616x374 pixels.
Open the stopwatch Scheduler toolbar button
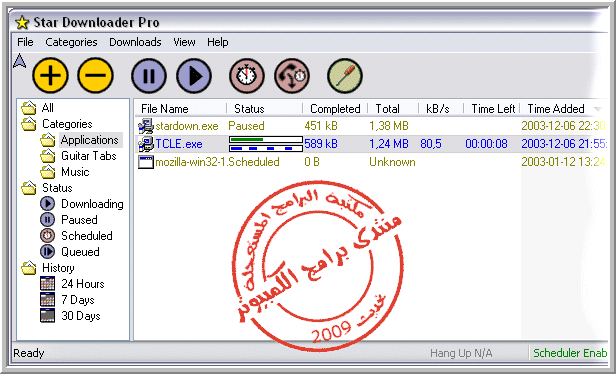tap(247, 76)
